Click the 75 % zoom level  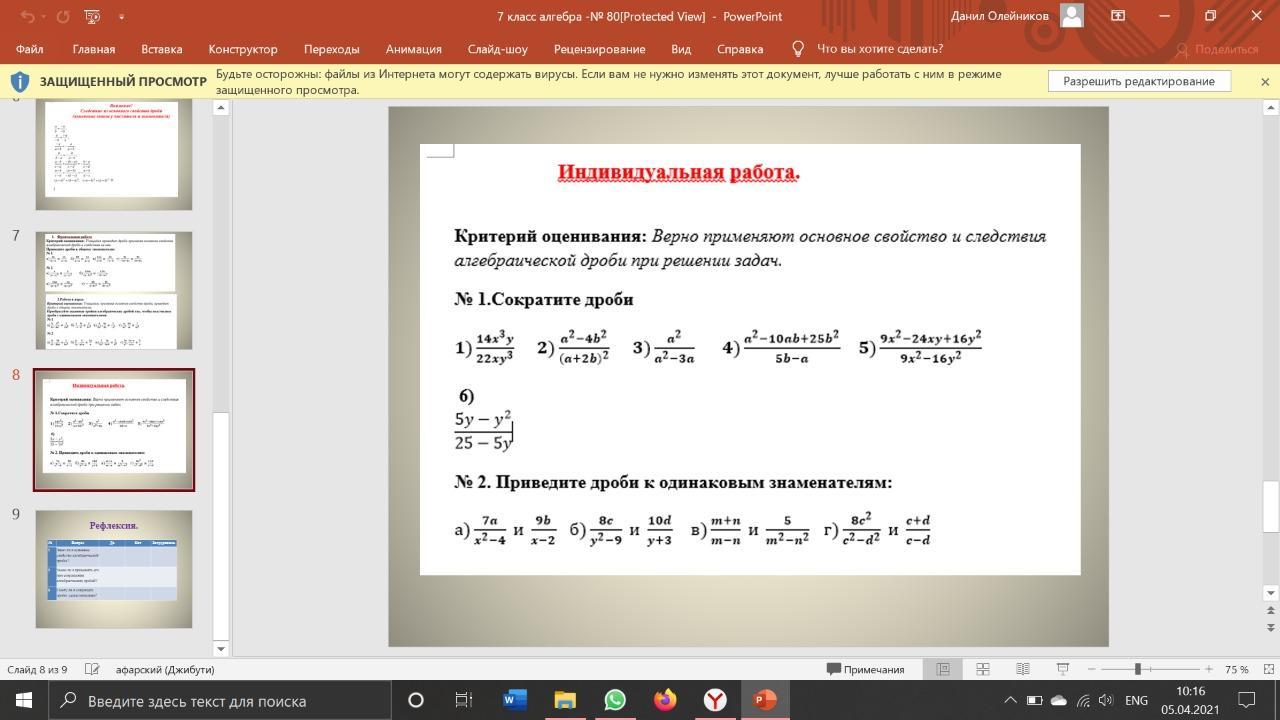[1237, 669]
